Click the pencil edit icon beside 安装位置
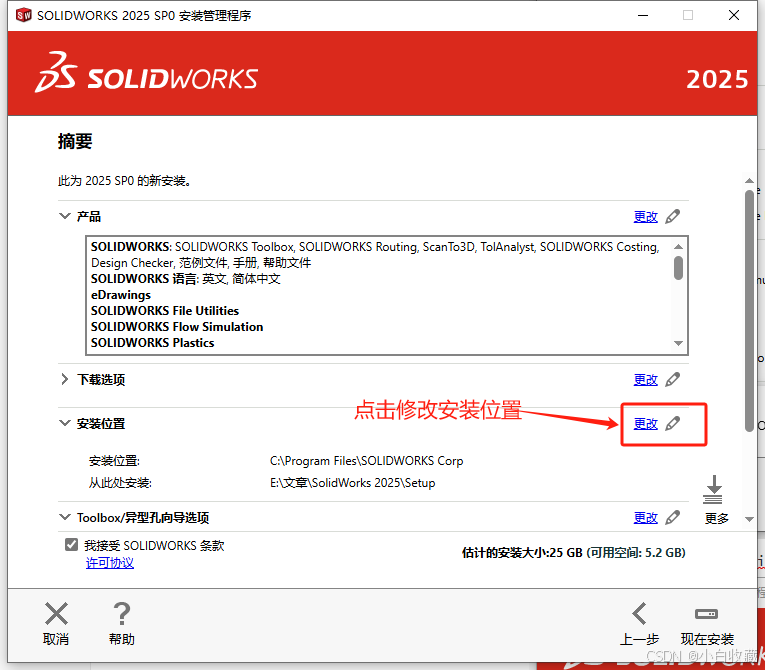Screen dimensions: 765x670 672,423
